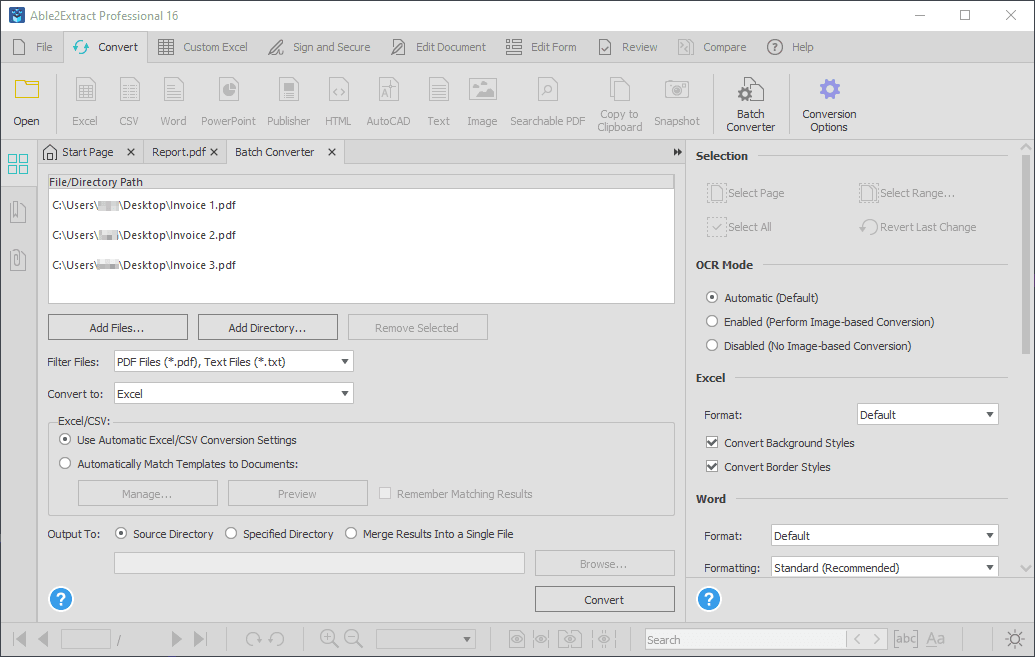
Task: Click the Copy to Clipboard icon
Action: [x=620, y=90]
